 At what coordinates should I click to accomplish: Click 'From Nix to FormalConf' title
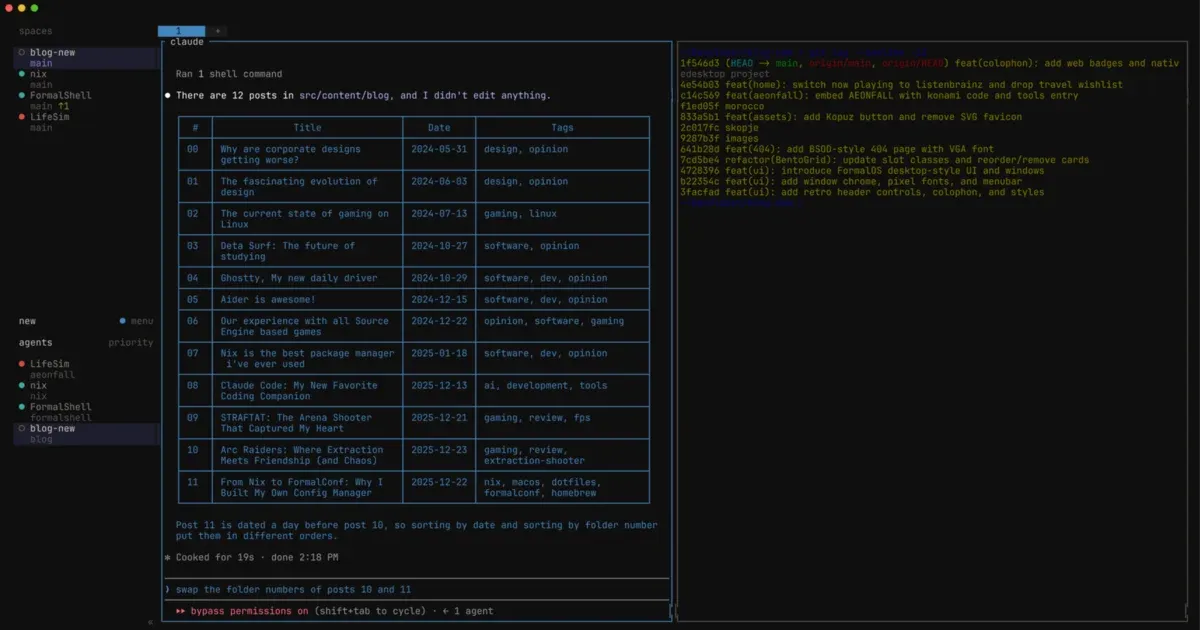(302, 487)
